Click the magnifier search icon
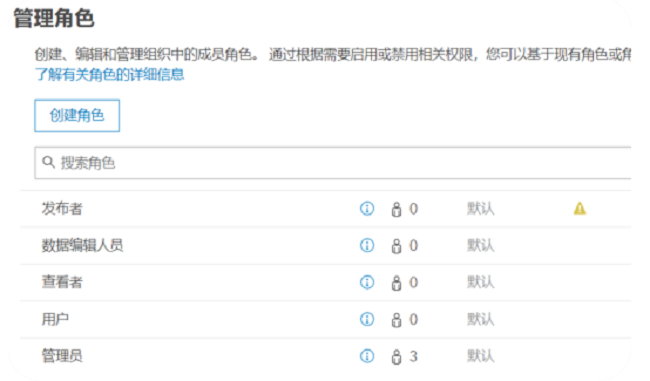The width and height of the screenshot is (650, 381). (x=49, y=162)
